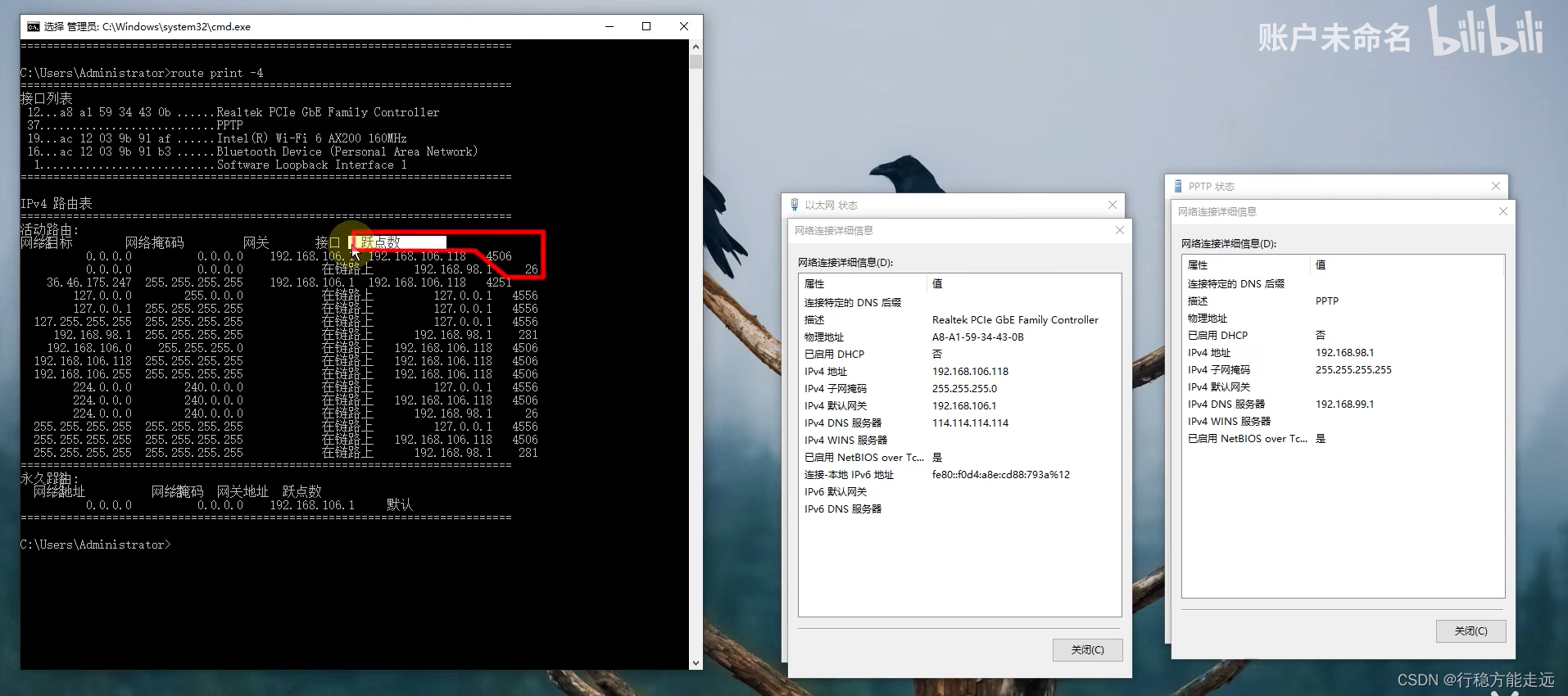Image resolution: width=1568 pixels, height=696 pixels.
Task: Select DNS server 114.114.114.114 value
Action: pos(970,423)
